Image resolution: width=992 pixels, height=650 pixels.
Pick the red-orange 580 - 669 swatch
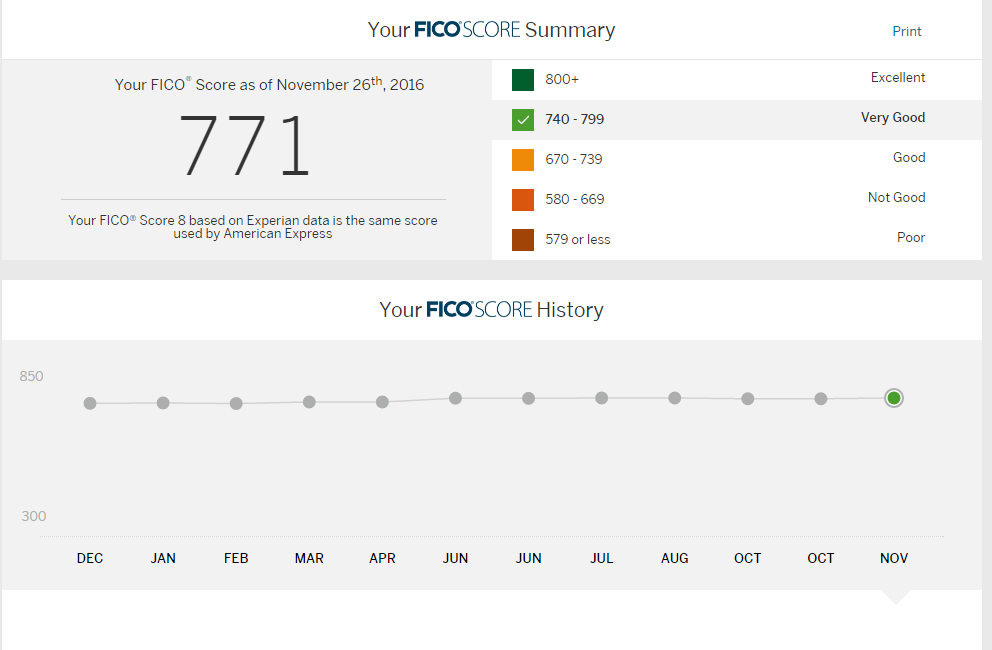click(523, 200)
